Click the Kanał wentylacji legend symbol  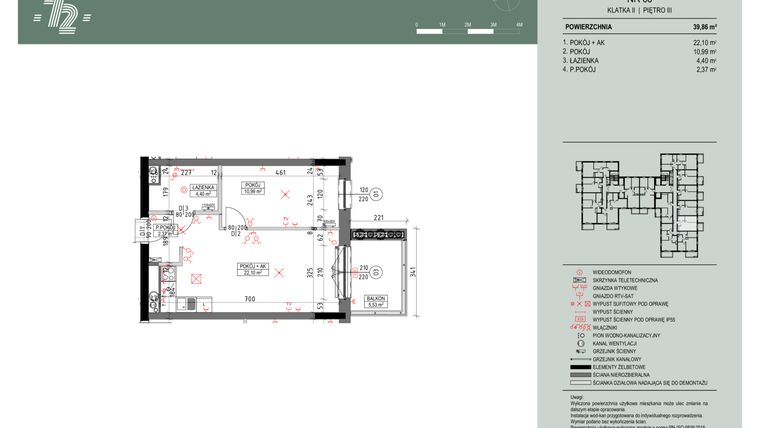tap(580, 343)
